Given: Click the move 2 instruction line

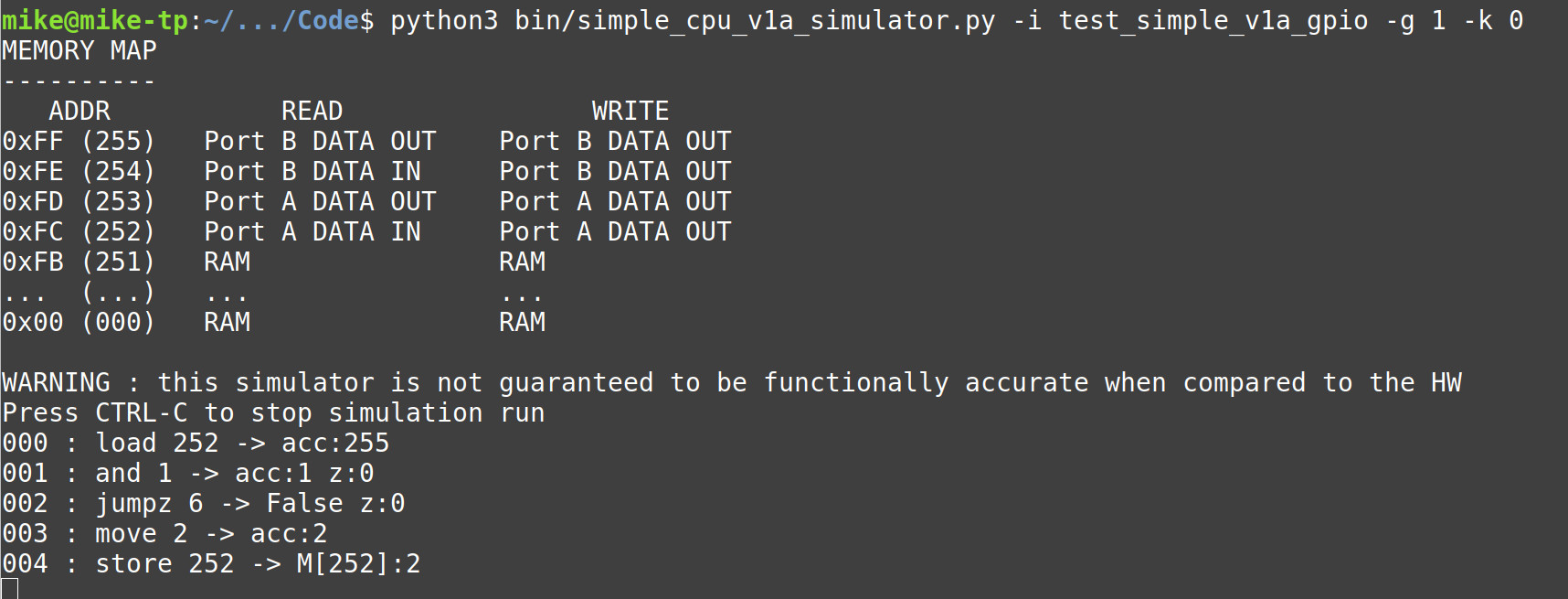Looking at the screenshot, I should (x=142, y=533).
